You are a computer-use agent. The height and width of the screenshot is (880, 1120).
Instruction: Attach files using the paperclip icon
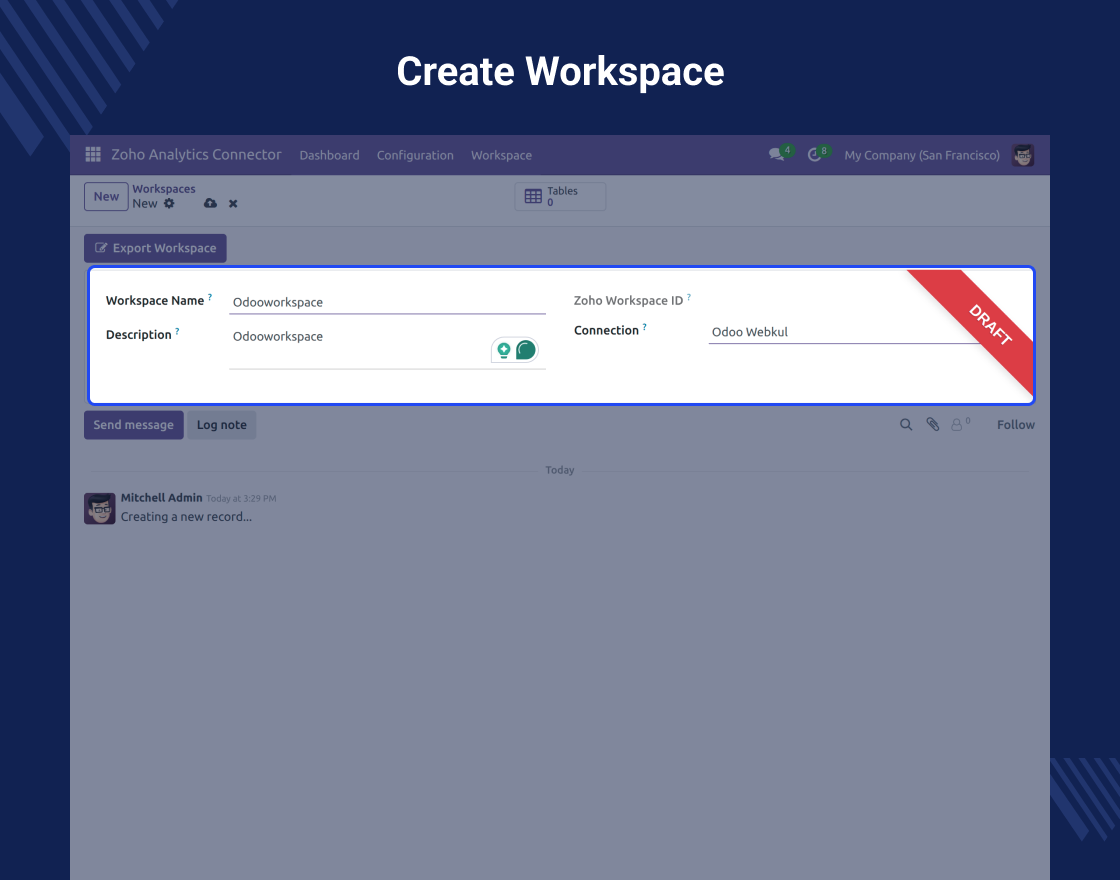click(x=933, y=424)
